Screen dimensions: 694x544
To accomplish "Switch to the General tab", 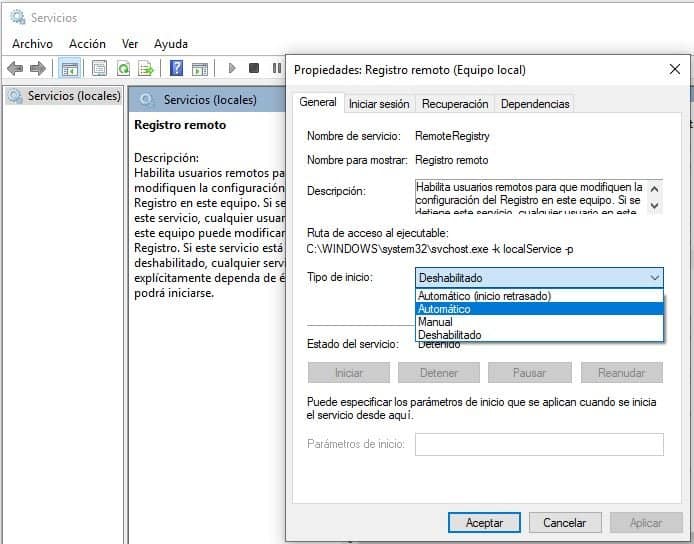I will click(x=318, y=102).
